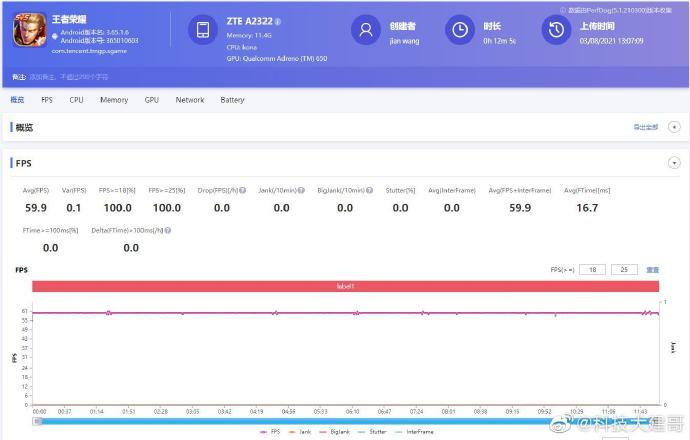Click the upload time history icon
690x440 pixels.
tap(556, 30)
